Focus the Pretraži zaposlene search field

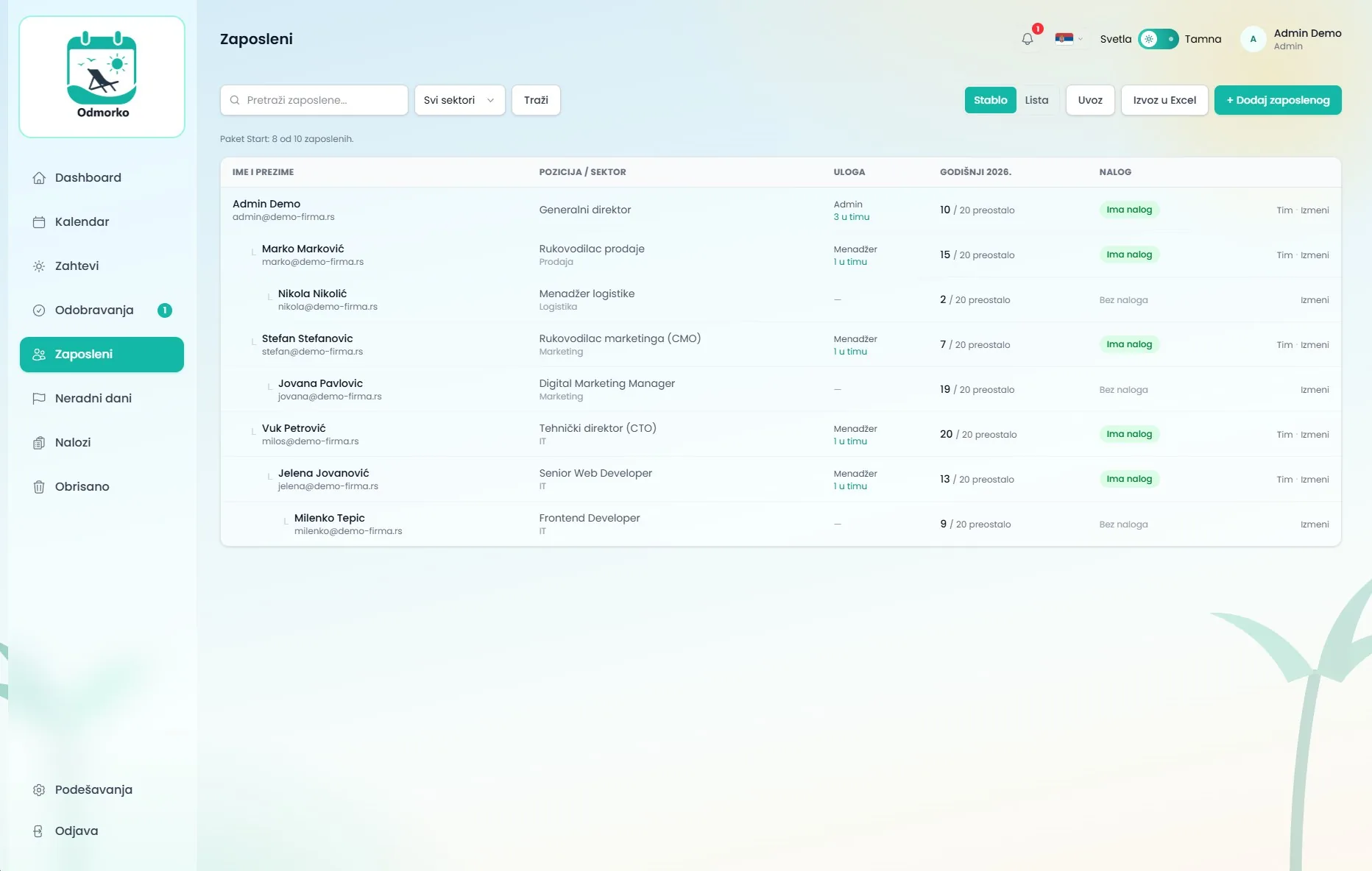[314, 100]
